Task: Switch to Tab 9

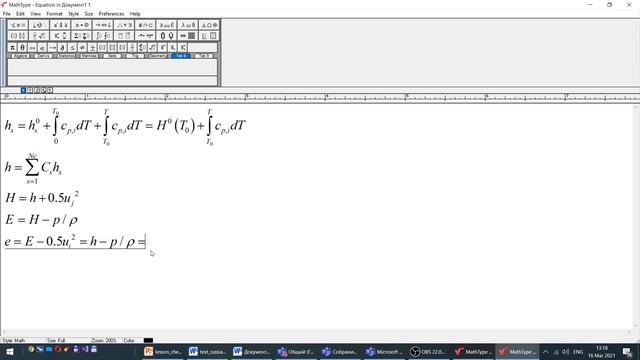Action: tap(204, 56)
